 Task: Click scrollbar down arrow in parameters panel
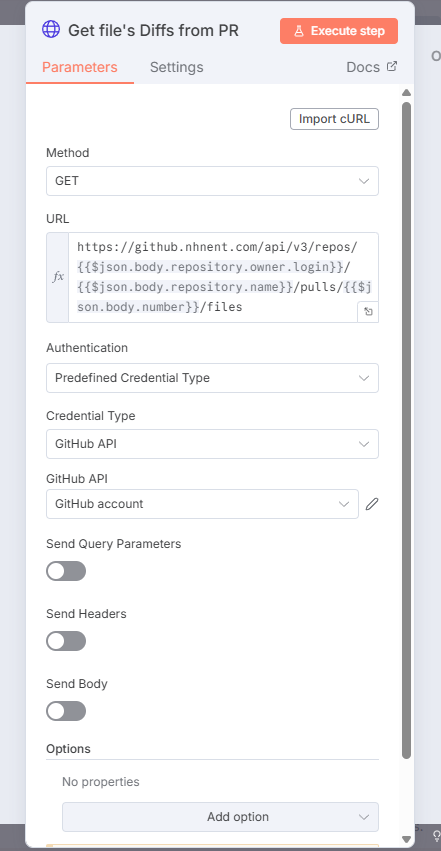406,839
